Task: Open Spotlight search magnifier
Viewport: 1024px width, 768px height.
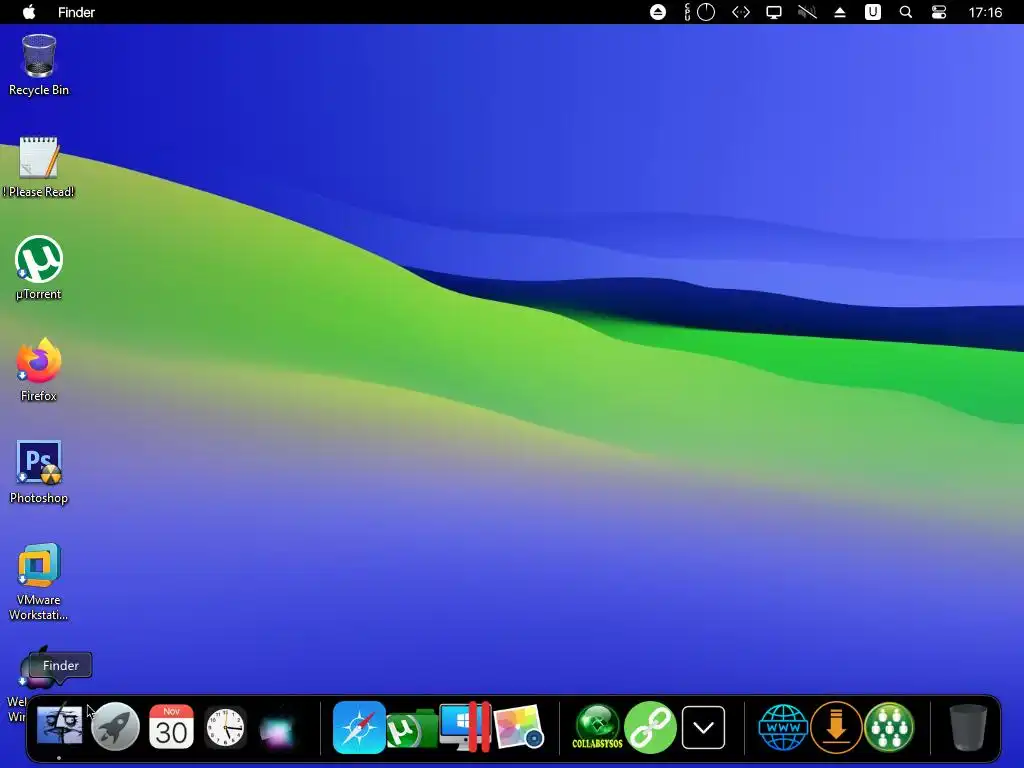Action: coord(906,12)
